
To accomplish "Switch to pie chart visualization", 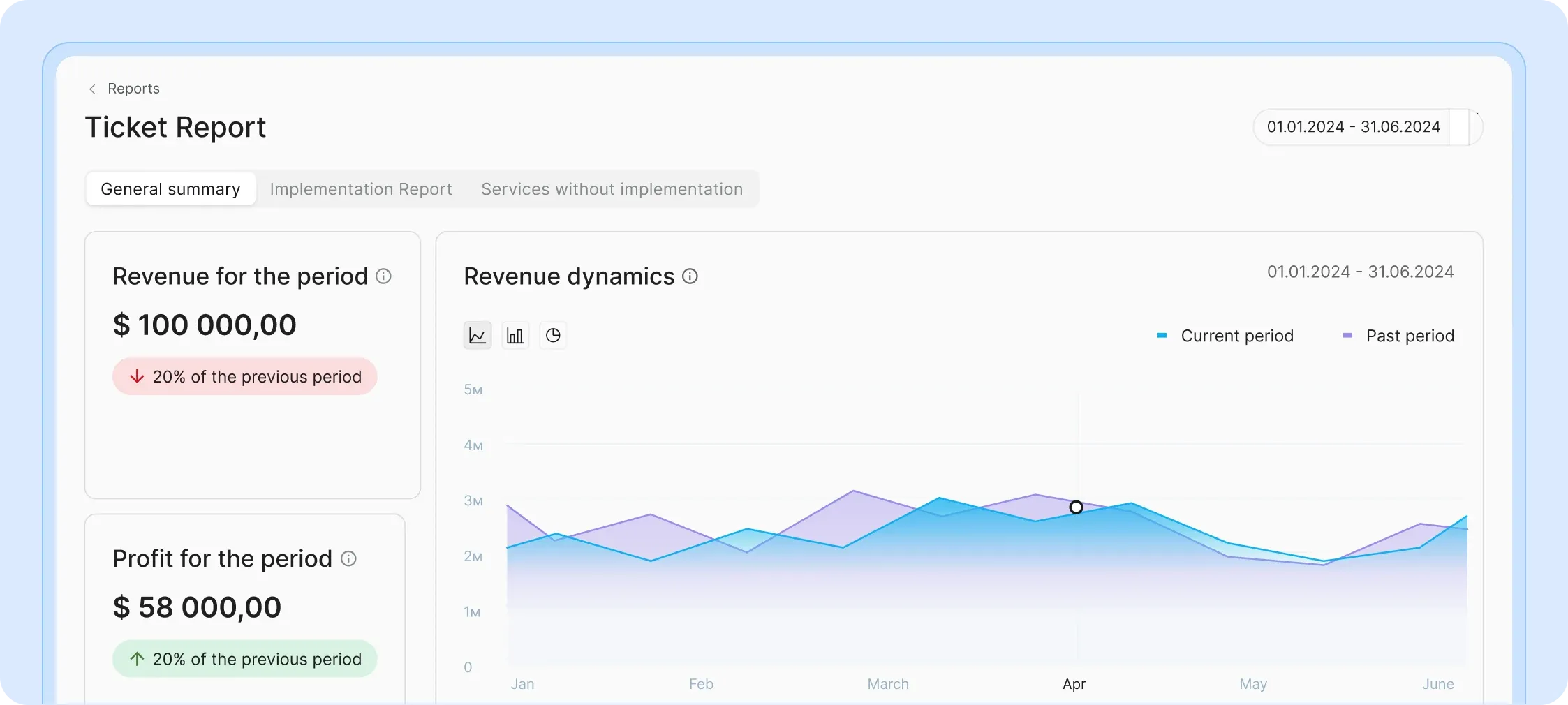I will click(x=553, y=335).
